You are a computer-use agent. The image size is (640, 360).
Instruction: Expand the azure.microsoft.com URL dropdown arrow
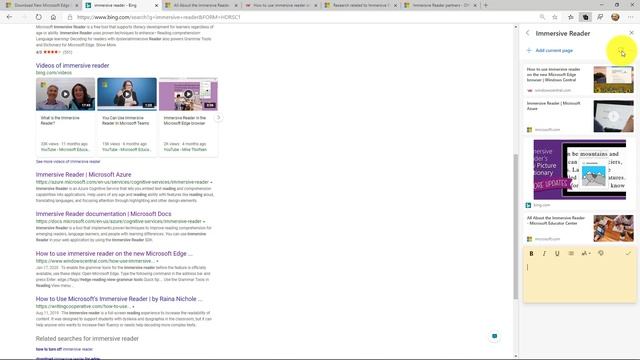coord(211,182)
